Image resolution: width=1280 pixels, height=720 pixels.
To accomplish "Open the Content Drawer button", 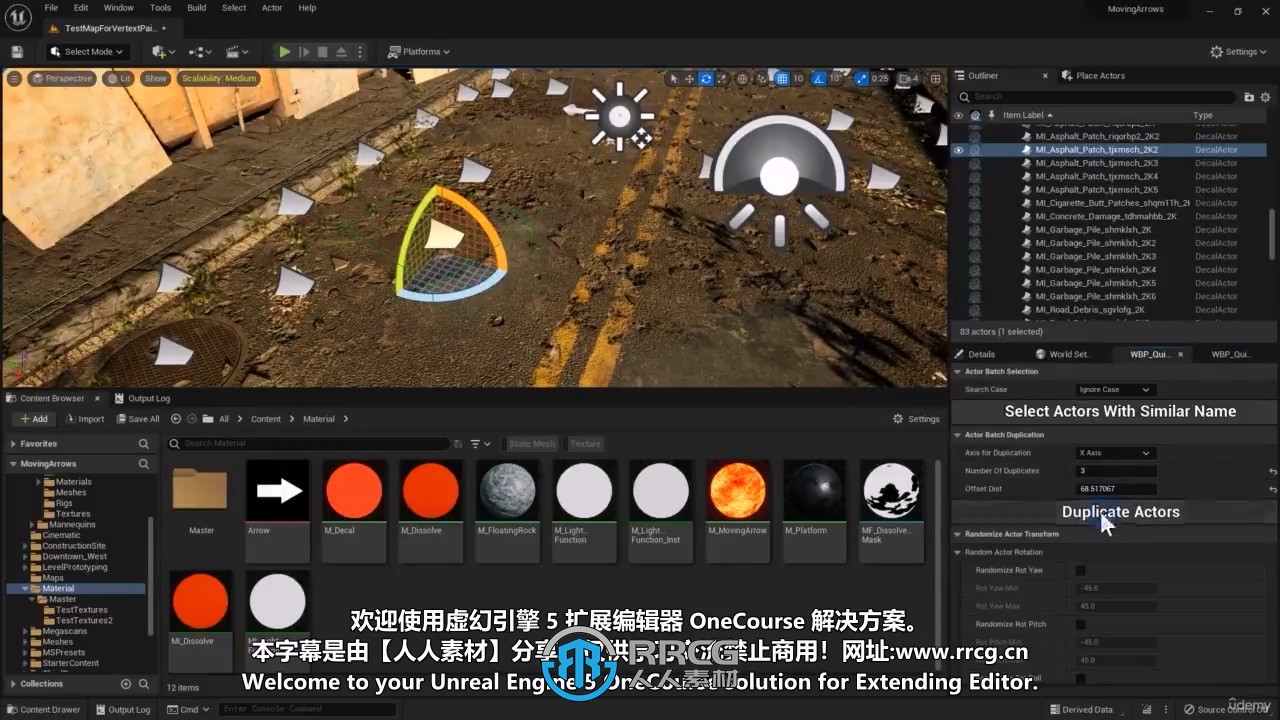I will [43, 709].
